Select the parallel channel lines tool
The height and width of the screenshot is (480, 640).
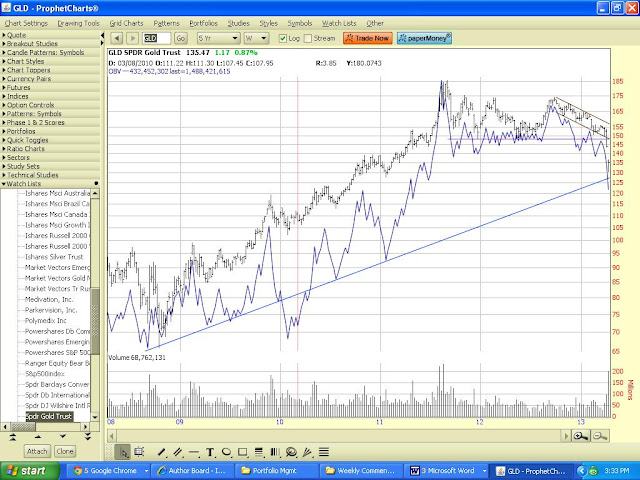tap(178, 452)
